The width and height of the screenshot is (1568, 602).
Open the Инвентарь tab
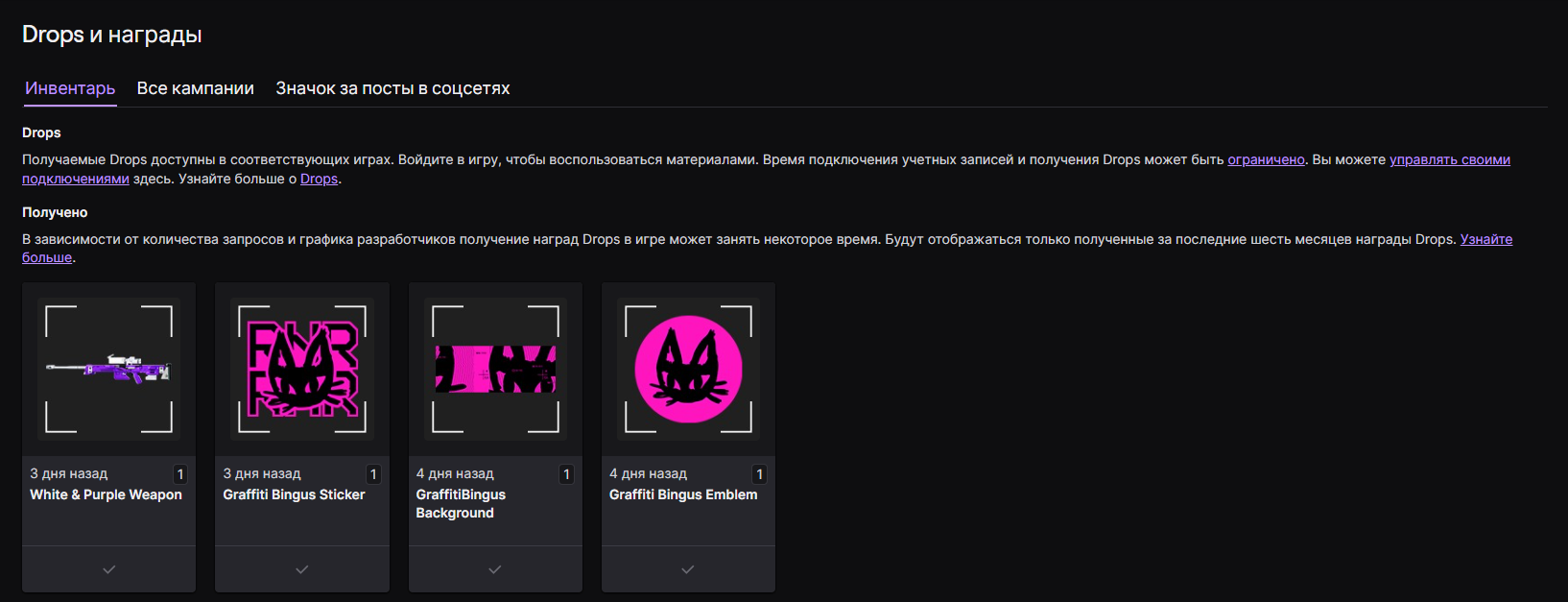point(70,88)
